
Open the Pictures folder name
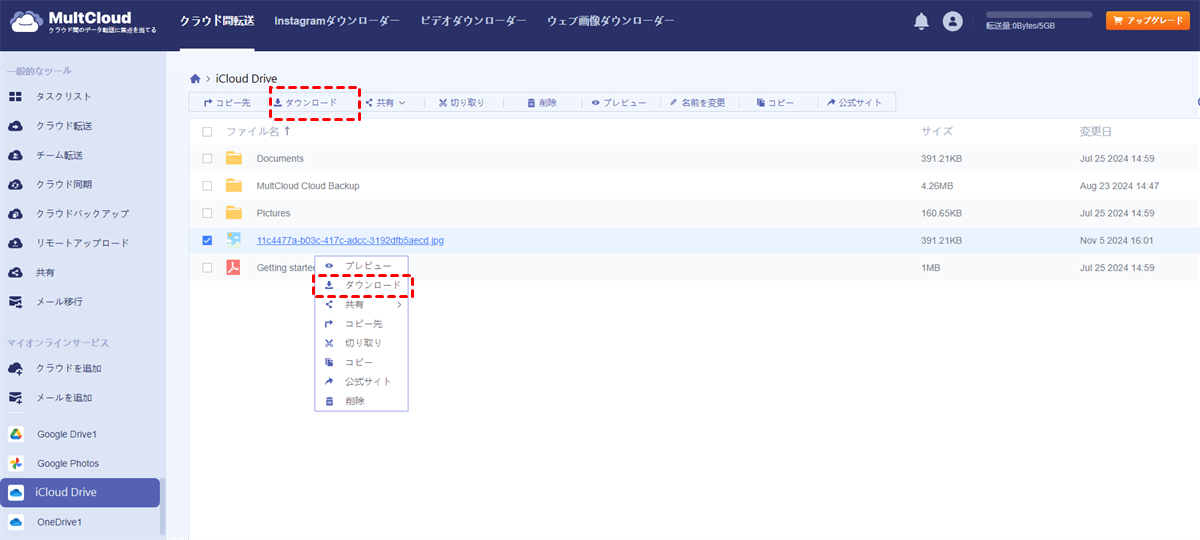[273, 213]
